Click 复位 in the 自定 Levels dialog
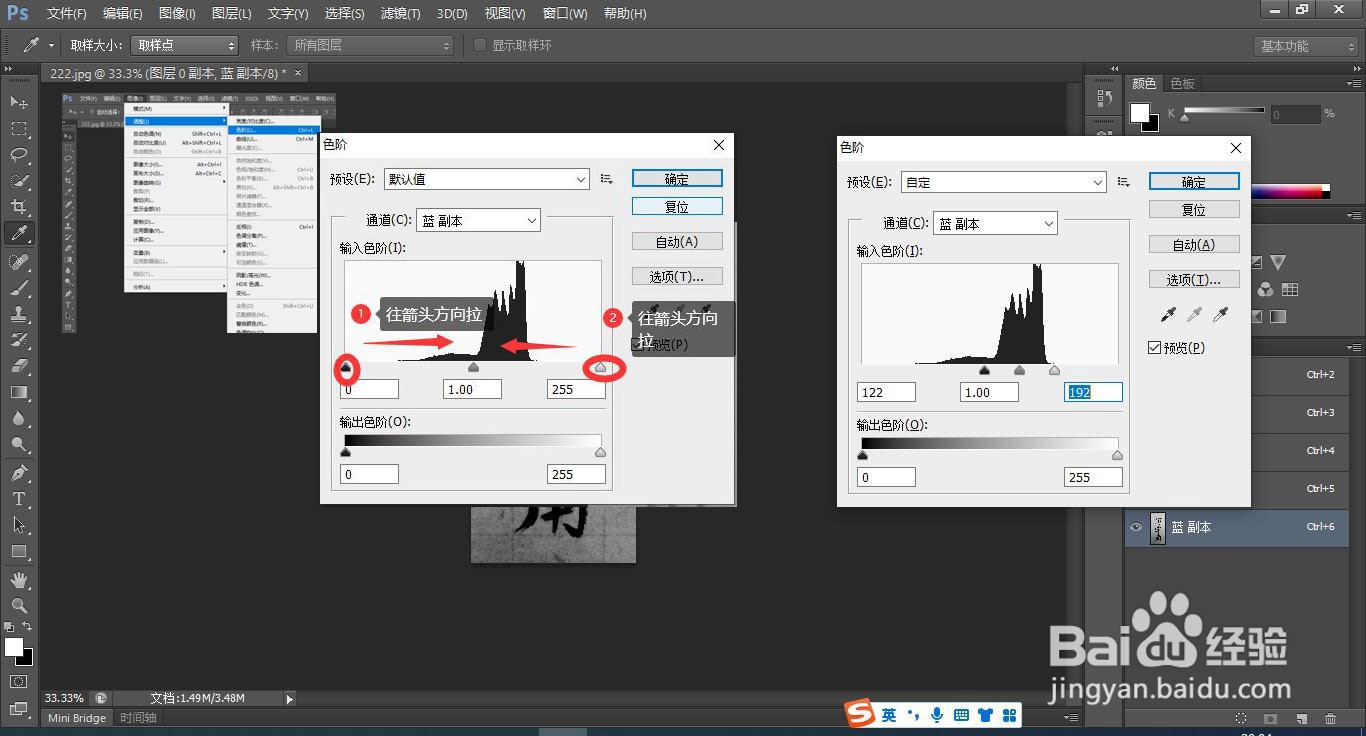 1194,210
